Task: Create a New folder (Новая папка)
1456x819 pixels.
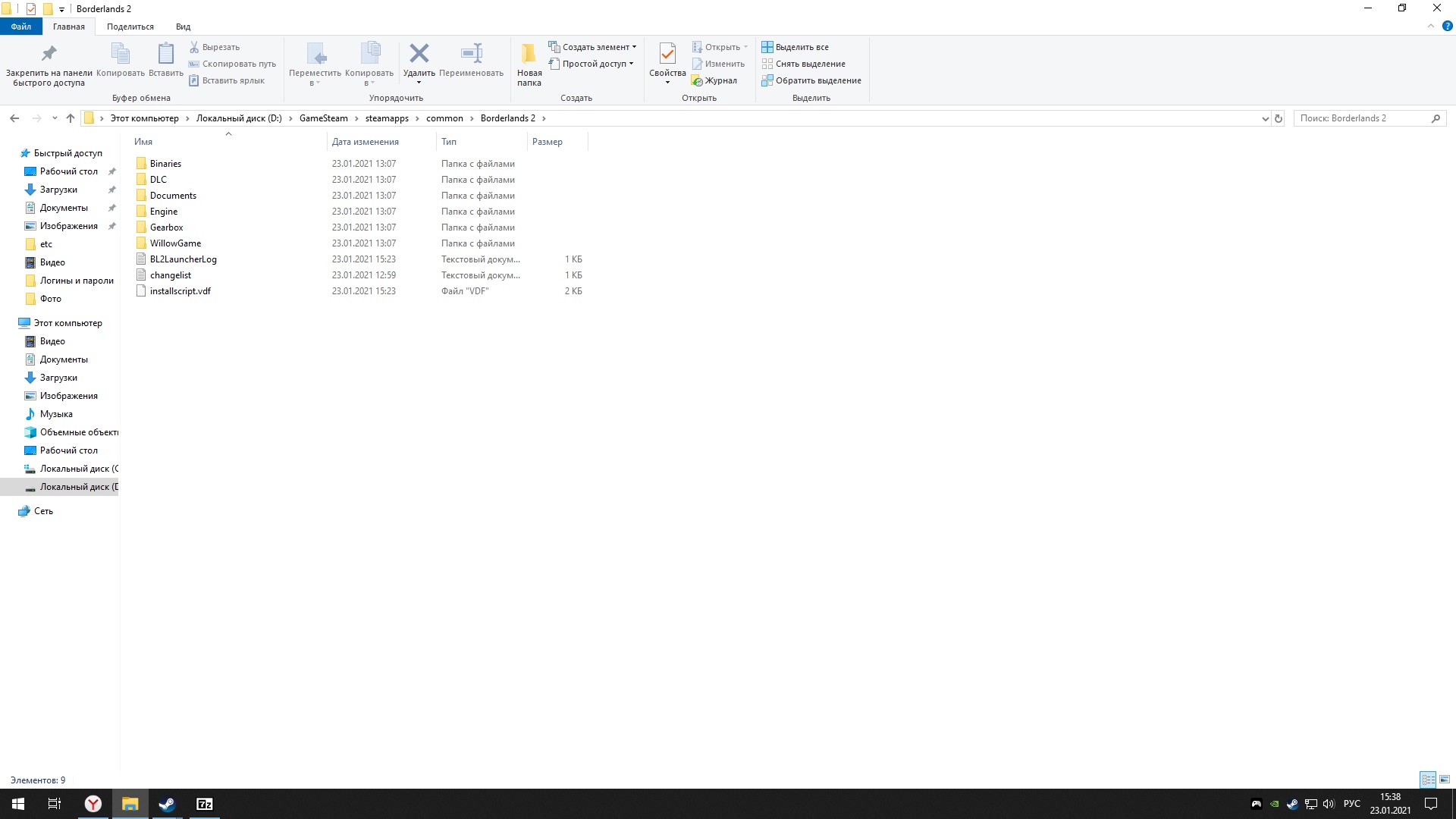Action: [529, 64]
